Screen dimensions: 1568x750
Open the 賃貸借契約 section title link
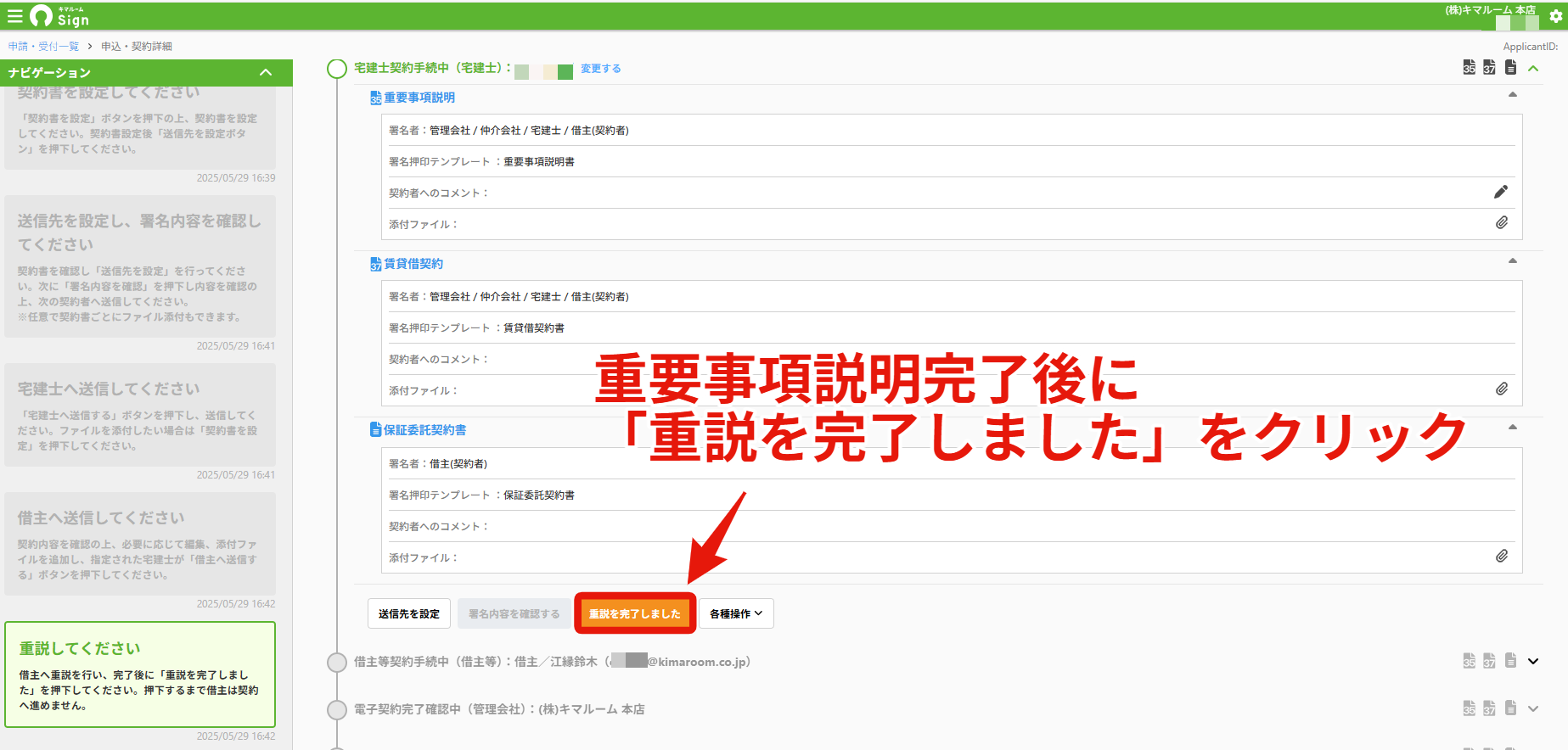point(413,264)
